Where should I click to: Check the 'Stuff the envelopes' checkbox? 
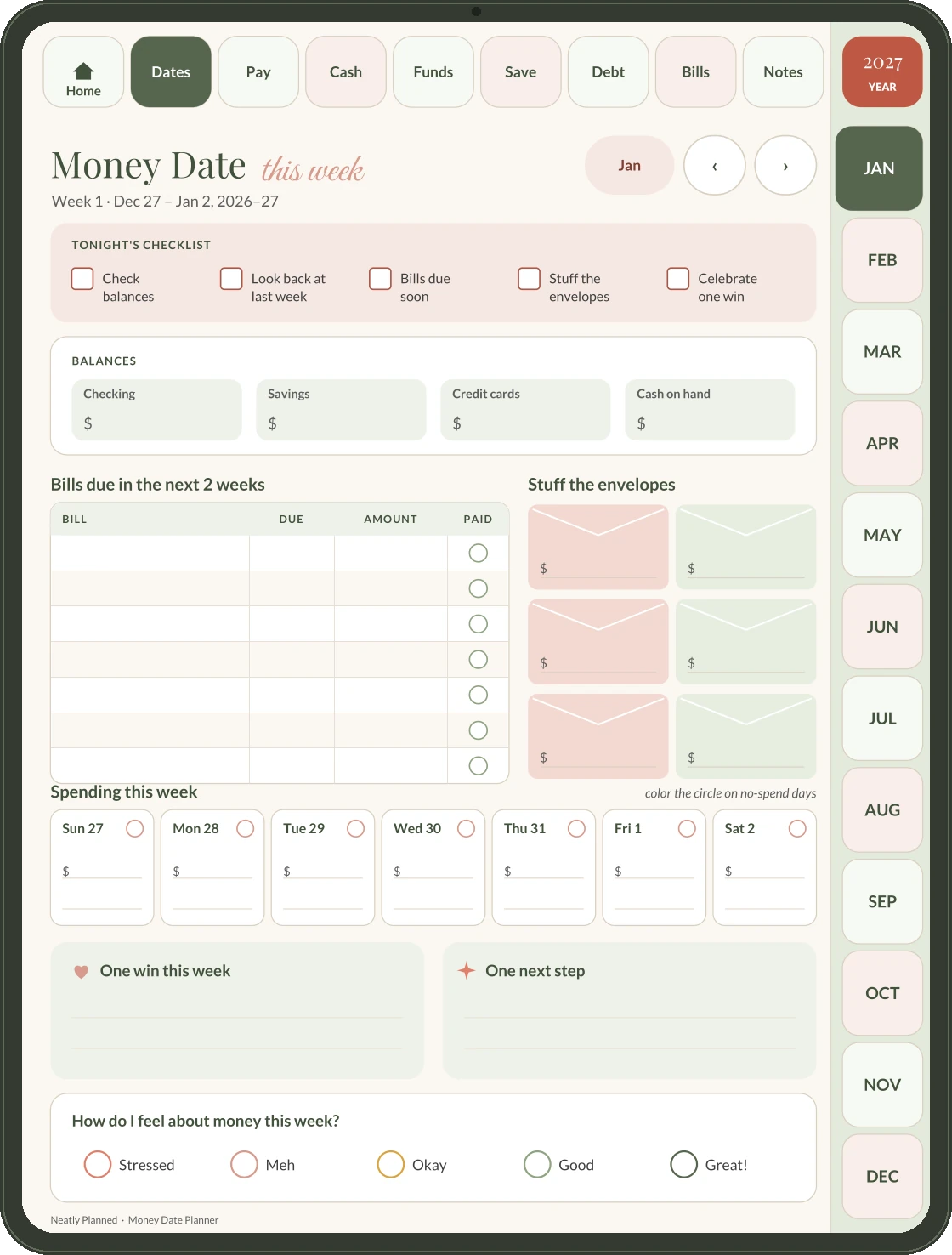click(x=530, y=279)
